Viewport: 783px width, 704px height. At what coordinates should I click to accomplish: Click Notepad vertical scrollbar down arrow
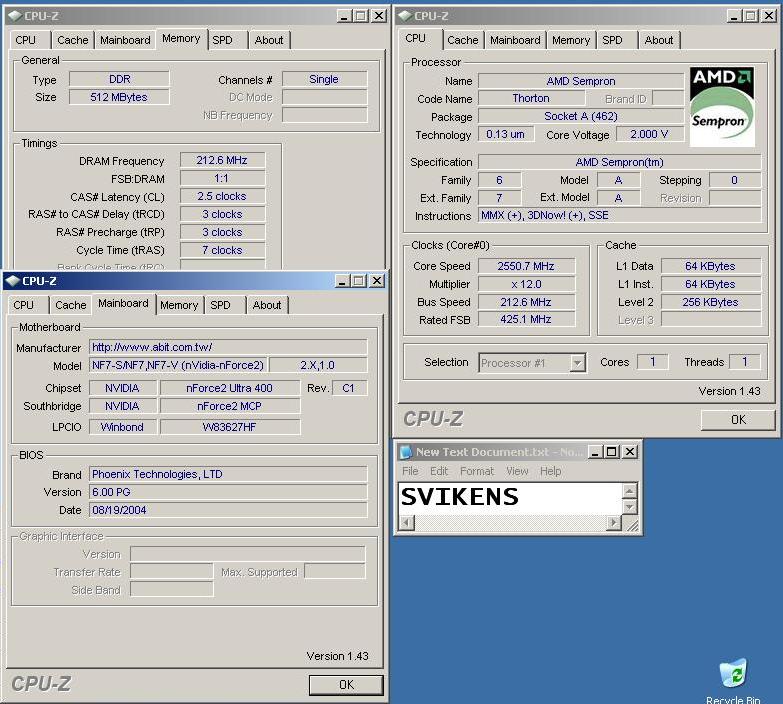click(629, 507)
